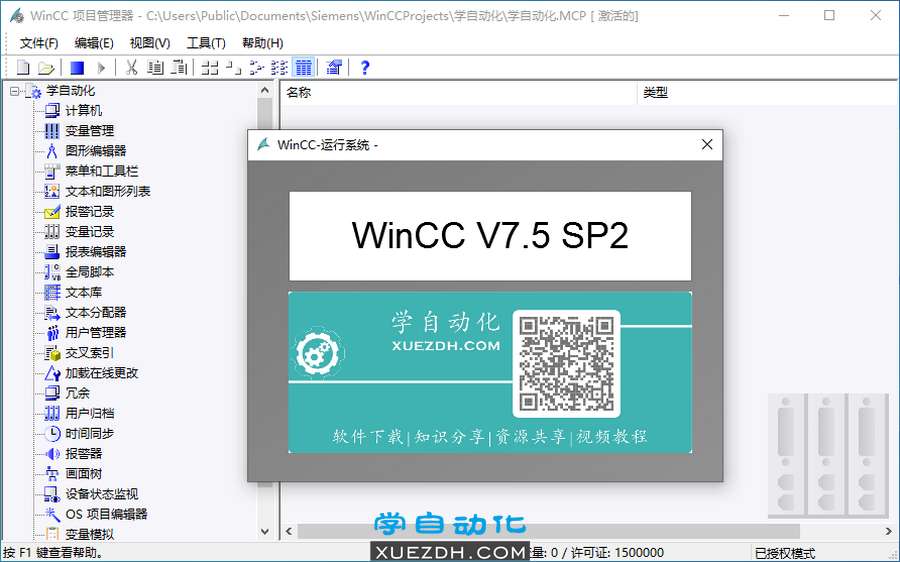Click the WinCC V7.5 SP2 title box
Image resolution: width=900 pixels, height=562 pixels.
(x=490, y=236)
